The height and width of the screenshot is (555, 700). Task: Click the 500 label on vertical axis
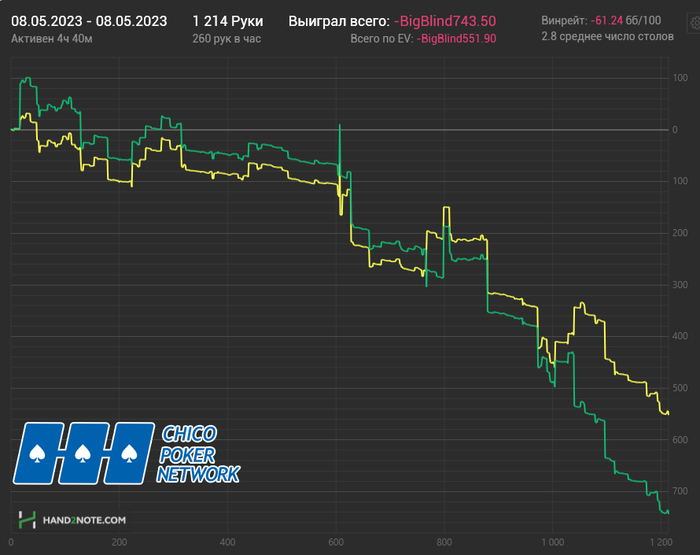(x=680, y=388)
